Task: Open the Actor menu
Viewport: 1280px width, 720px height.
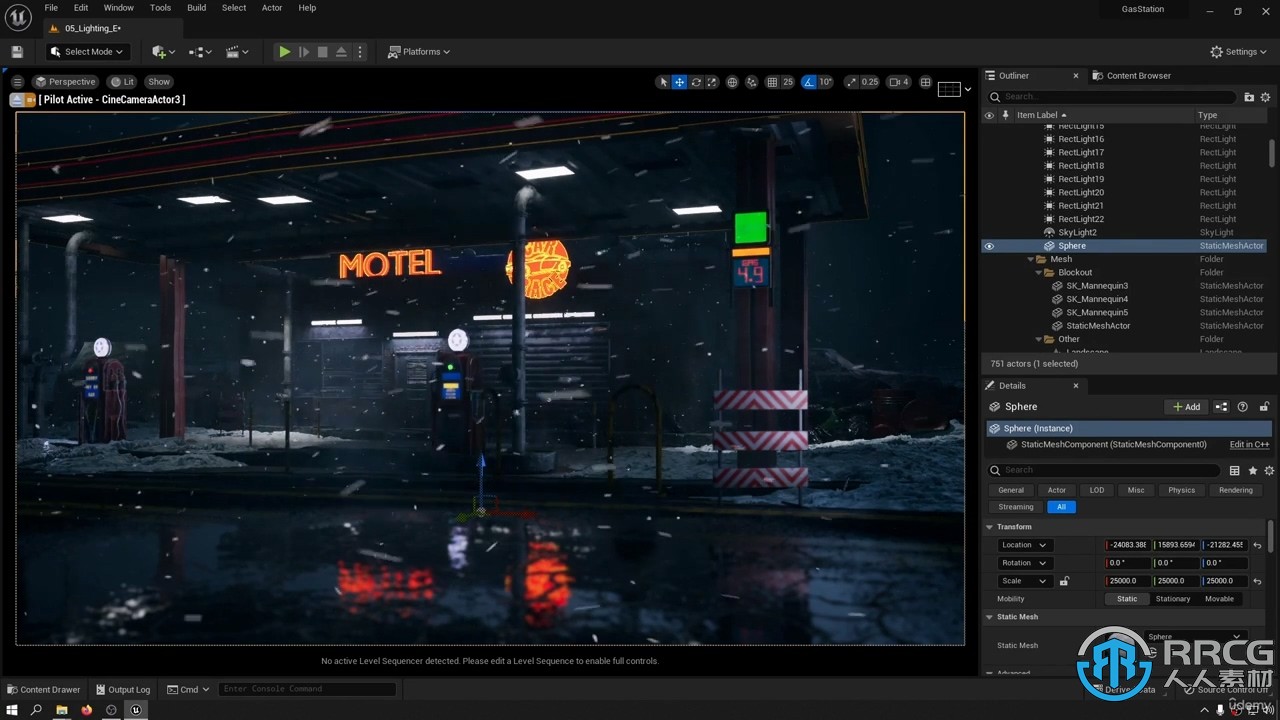Action: click(x=272, y=7)
